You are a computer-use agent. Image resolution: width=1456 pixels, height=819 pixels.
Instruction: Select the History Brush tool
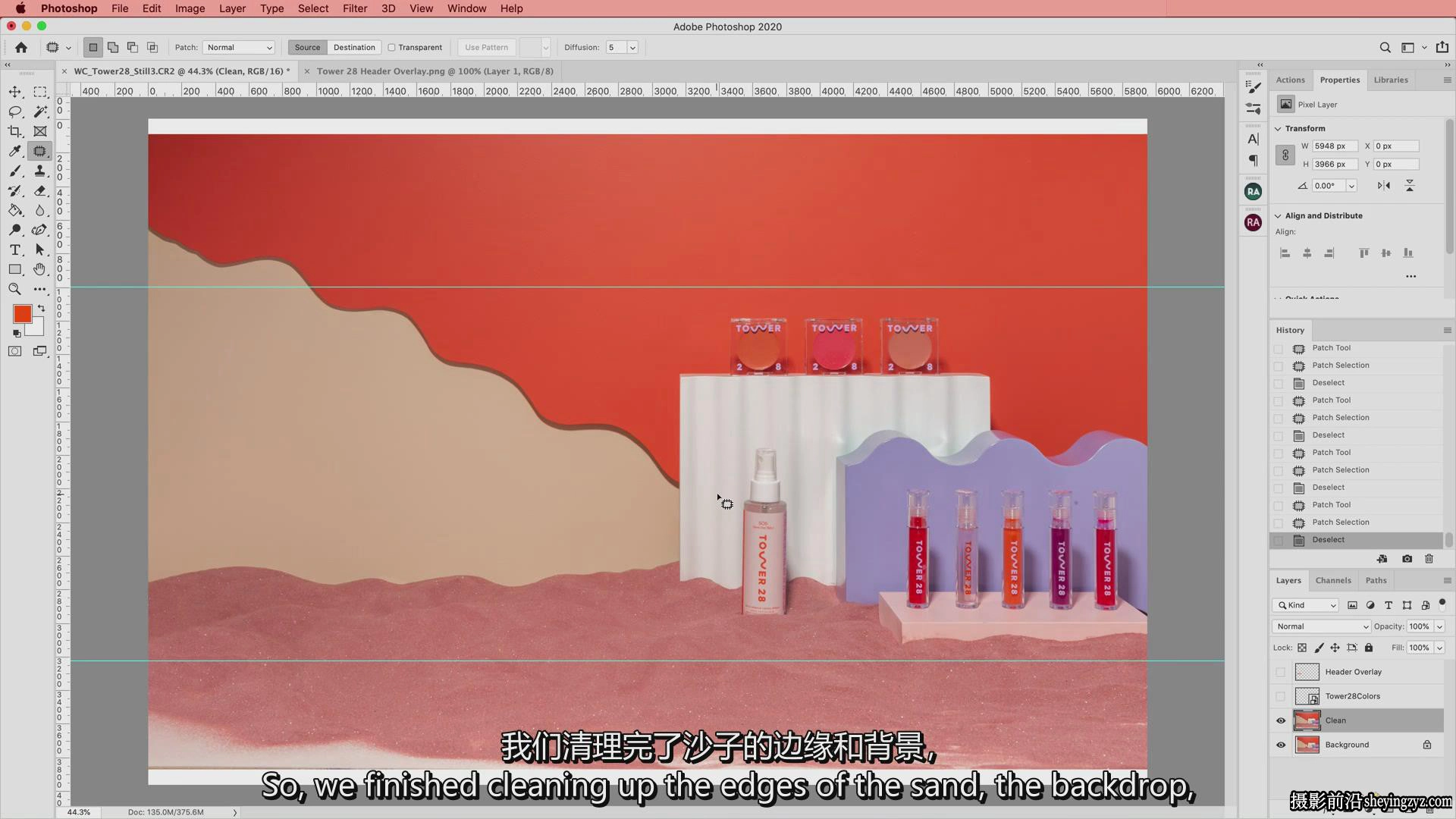pos(15,190)
